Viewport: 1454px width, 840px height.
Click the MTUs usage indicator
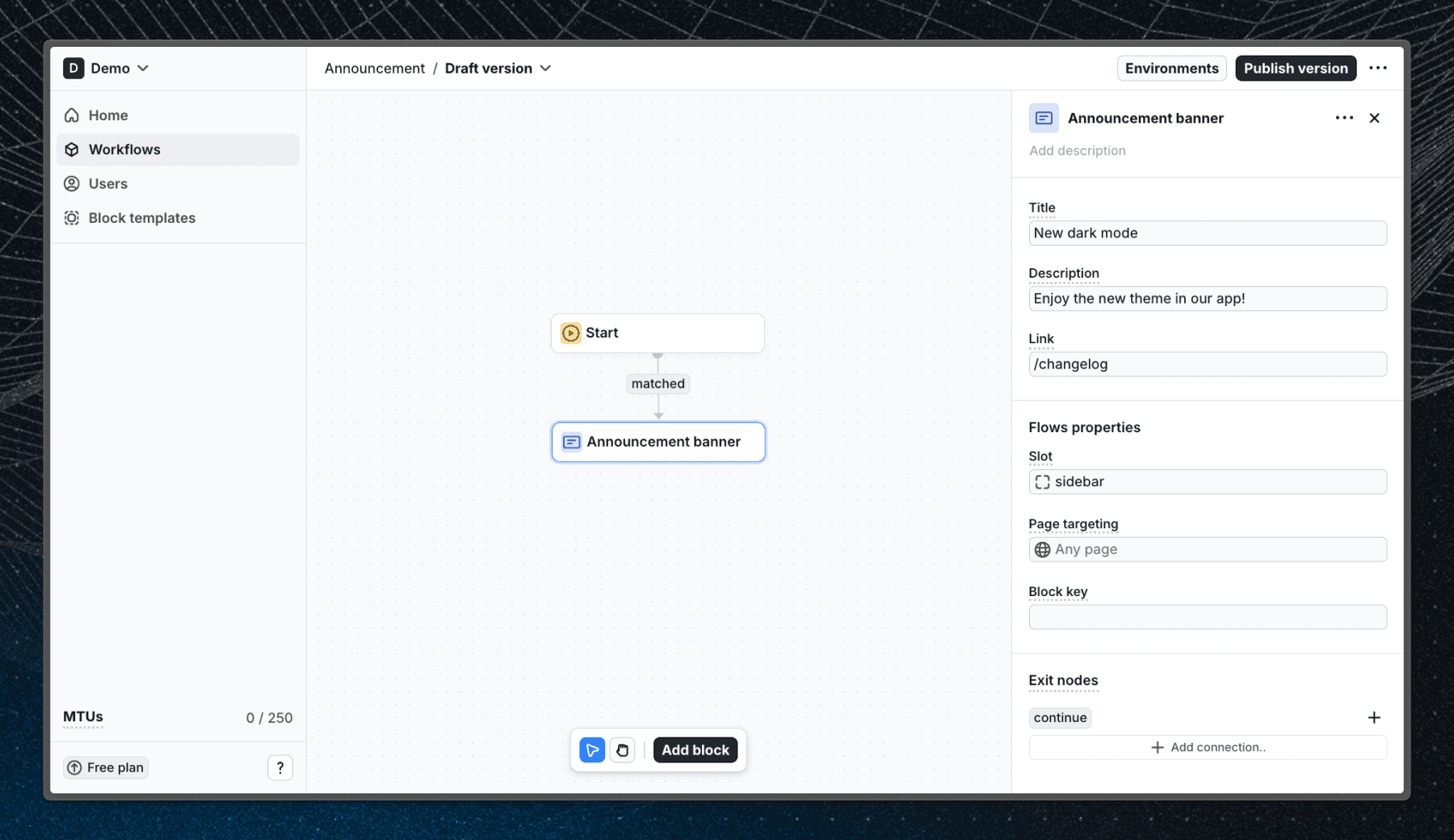coord(82,717)
